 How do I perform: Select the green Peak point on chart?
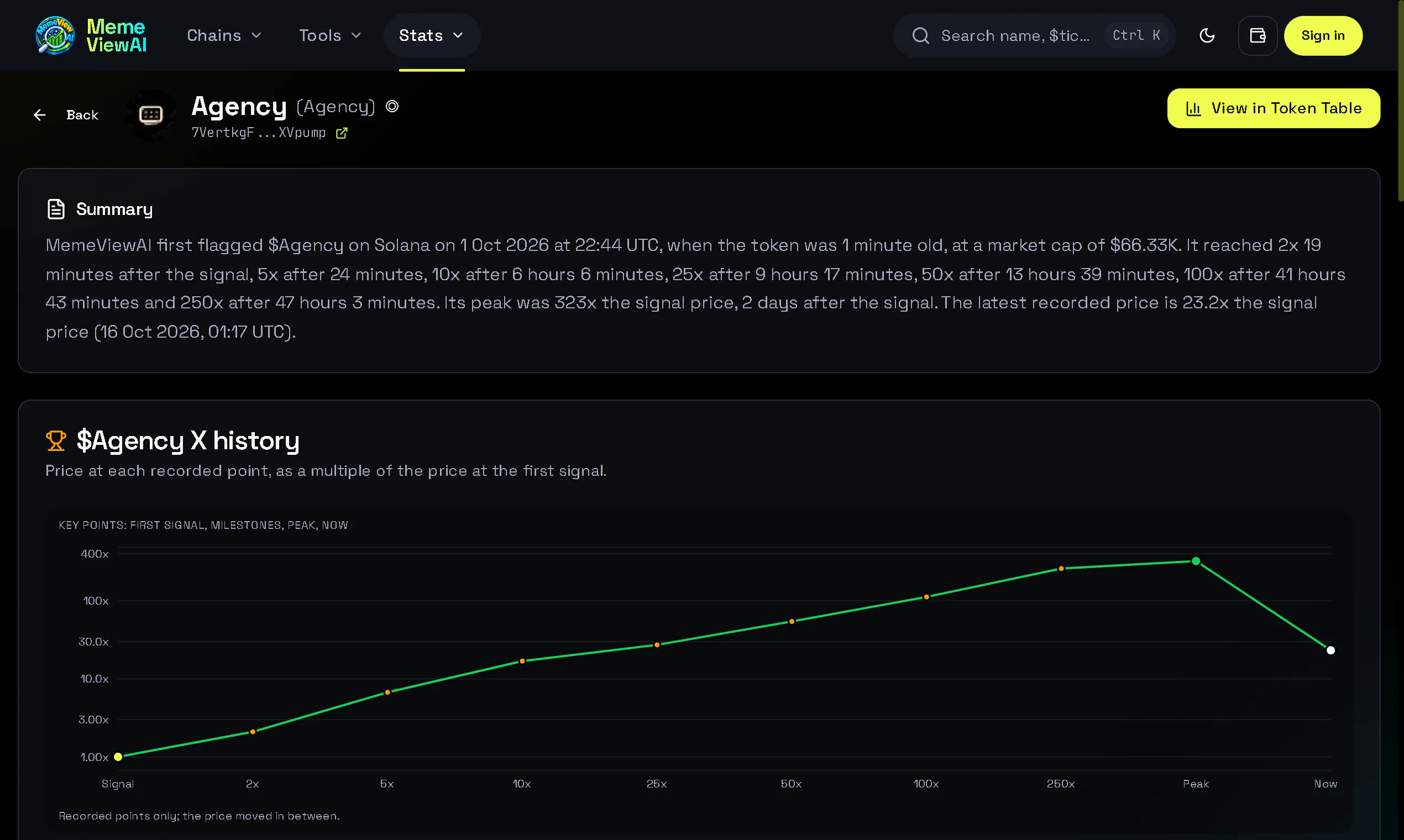[1196, 561]
